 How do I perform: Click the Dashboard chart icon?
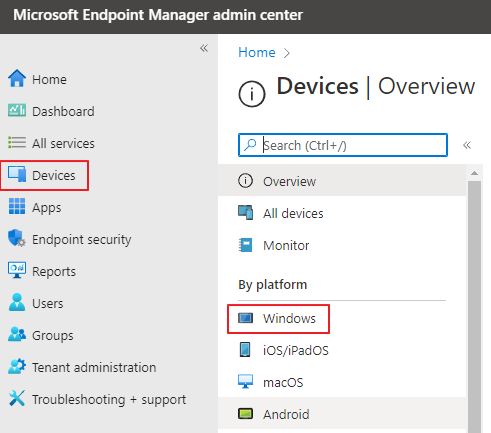17,110
